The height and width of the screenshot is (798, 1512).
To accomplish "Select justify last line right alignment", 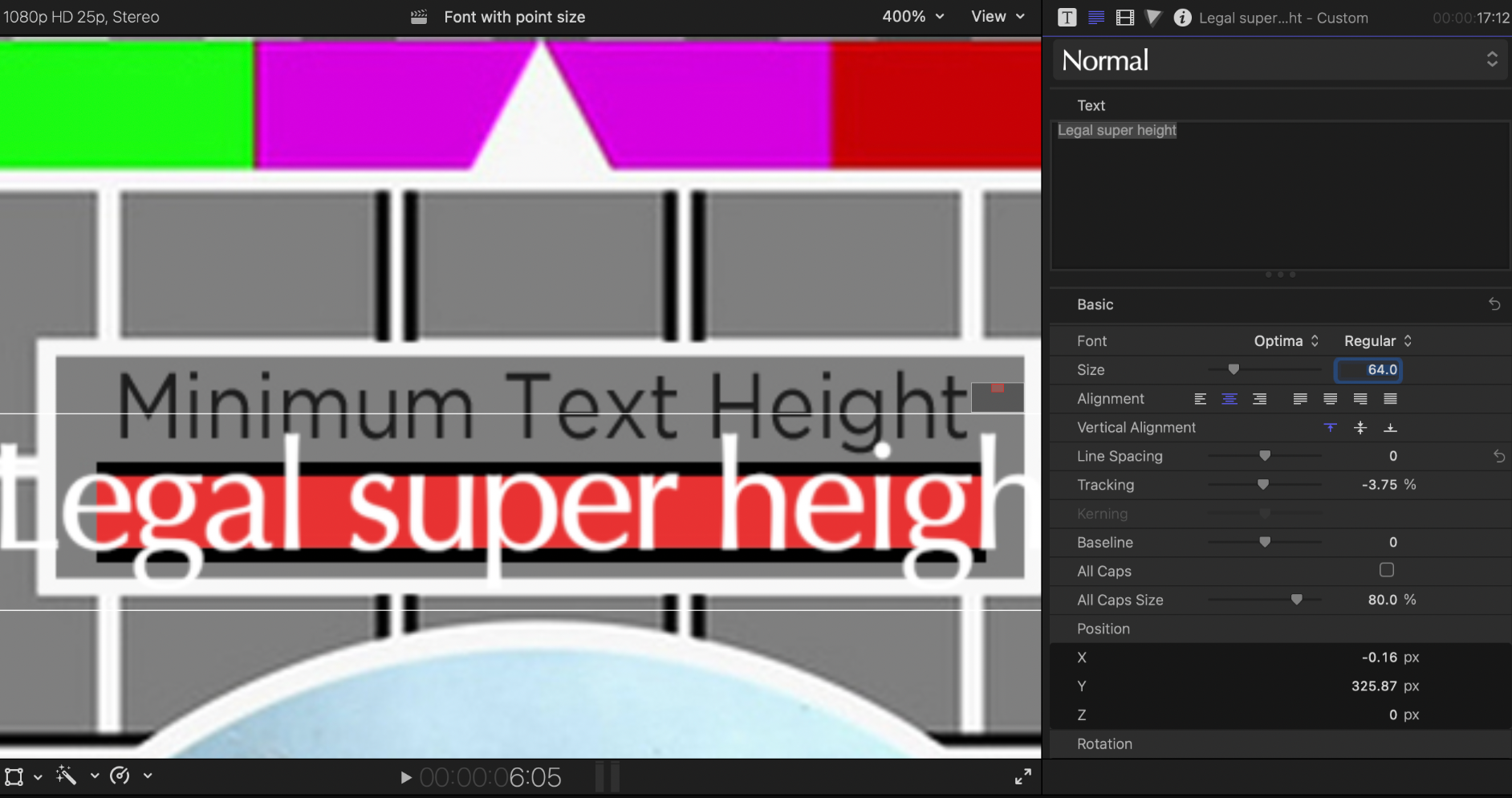I will coord(1360,399).
